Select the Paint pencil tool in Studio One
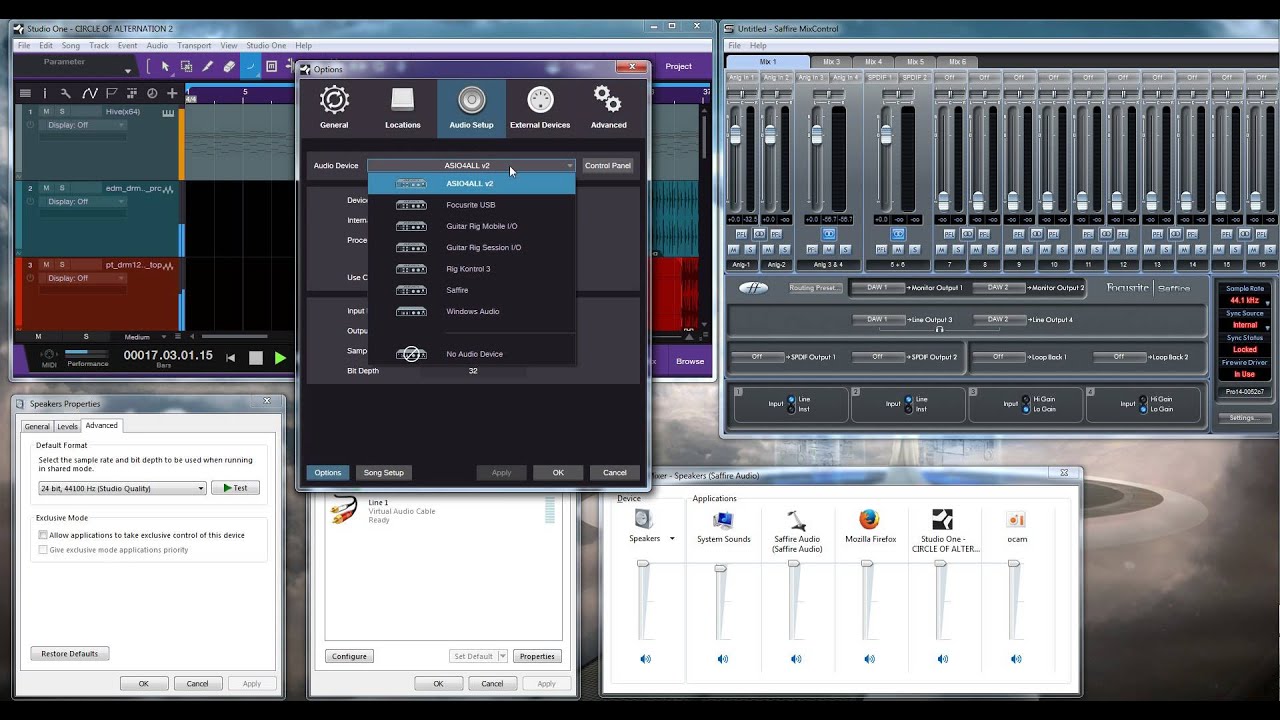Image resolution: width=1280 pixels, height=720 pixels. coord(208,67)
